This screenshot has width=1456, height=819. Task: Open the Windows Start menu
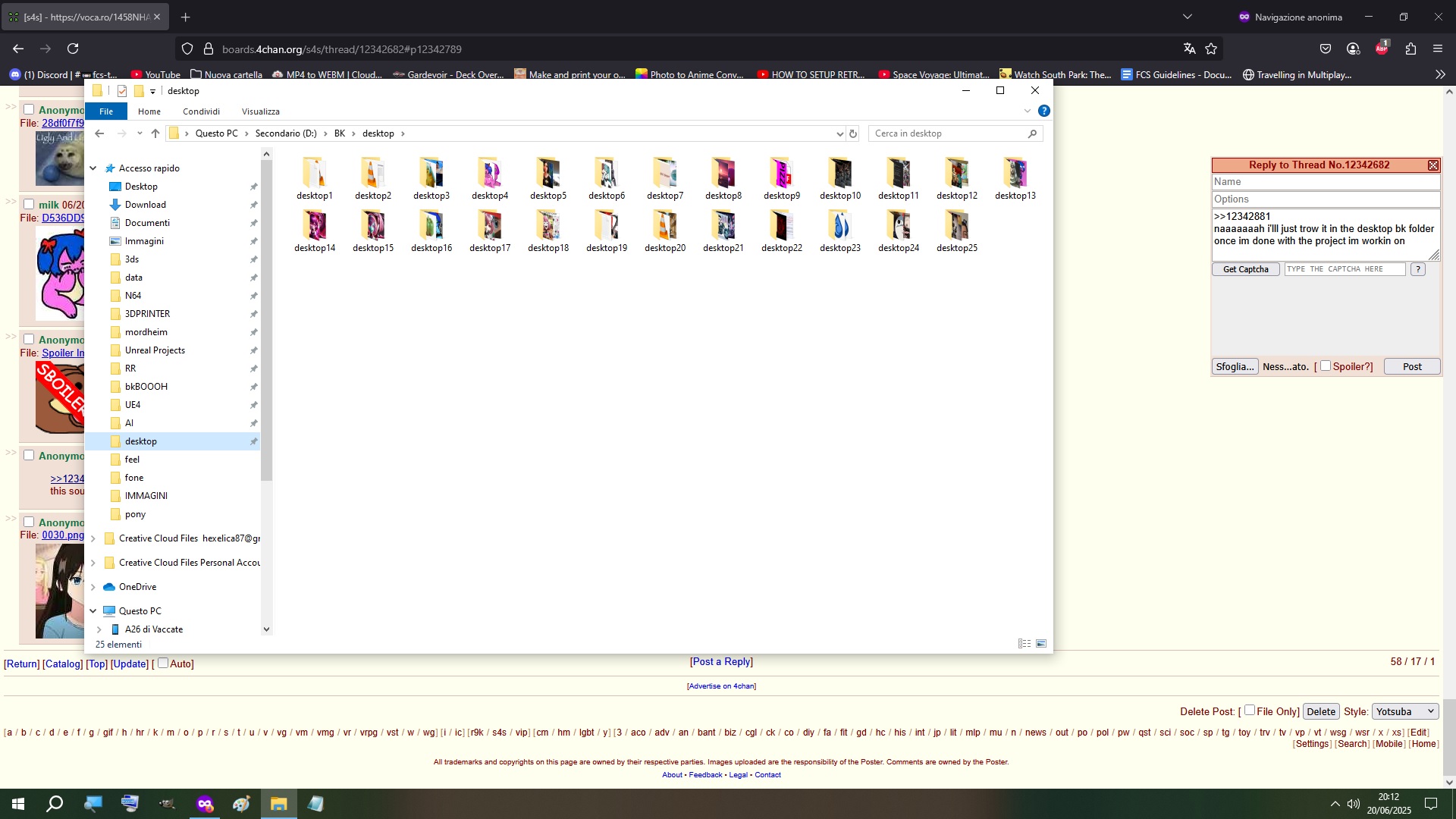[18, 804]
